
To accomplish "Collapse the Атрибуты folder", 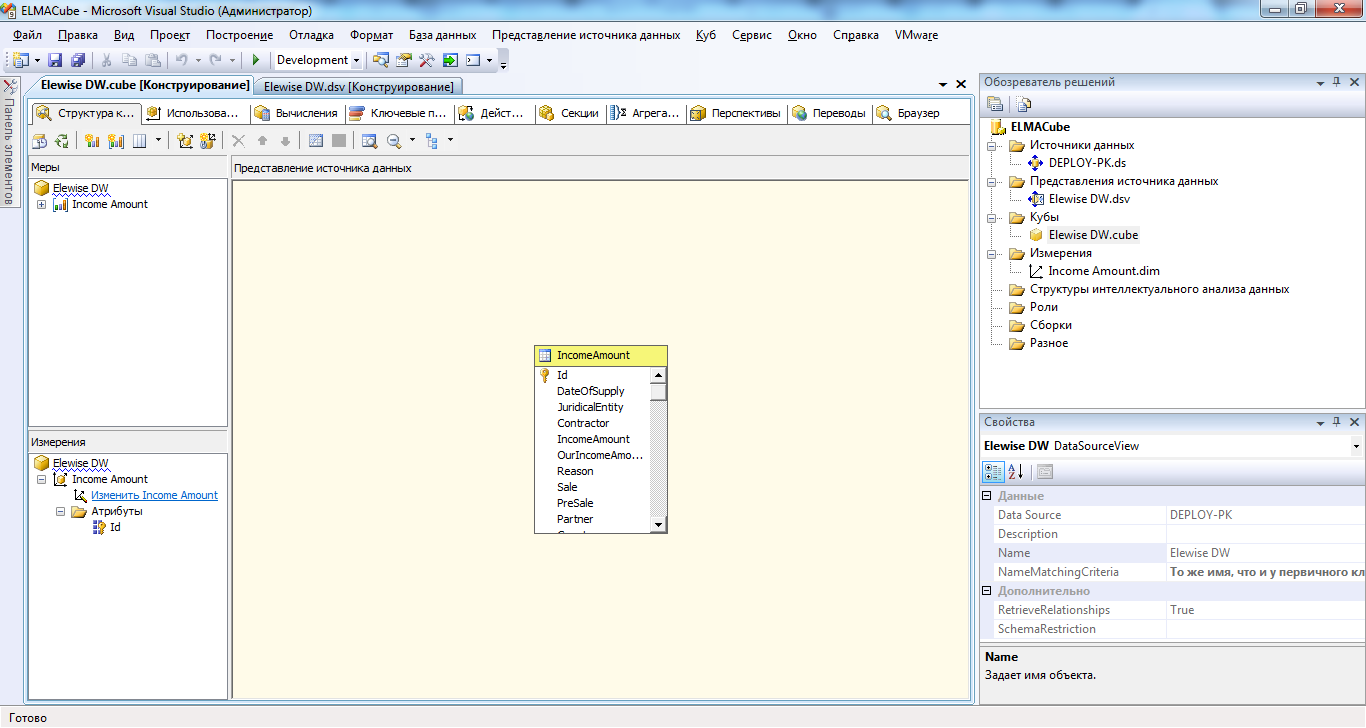I will pyautogui.click(x=60, y=511).
